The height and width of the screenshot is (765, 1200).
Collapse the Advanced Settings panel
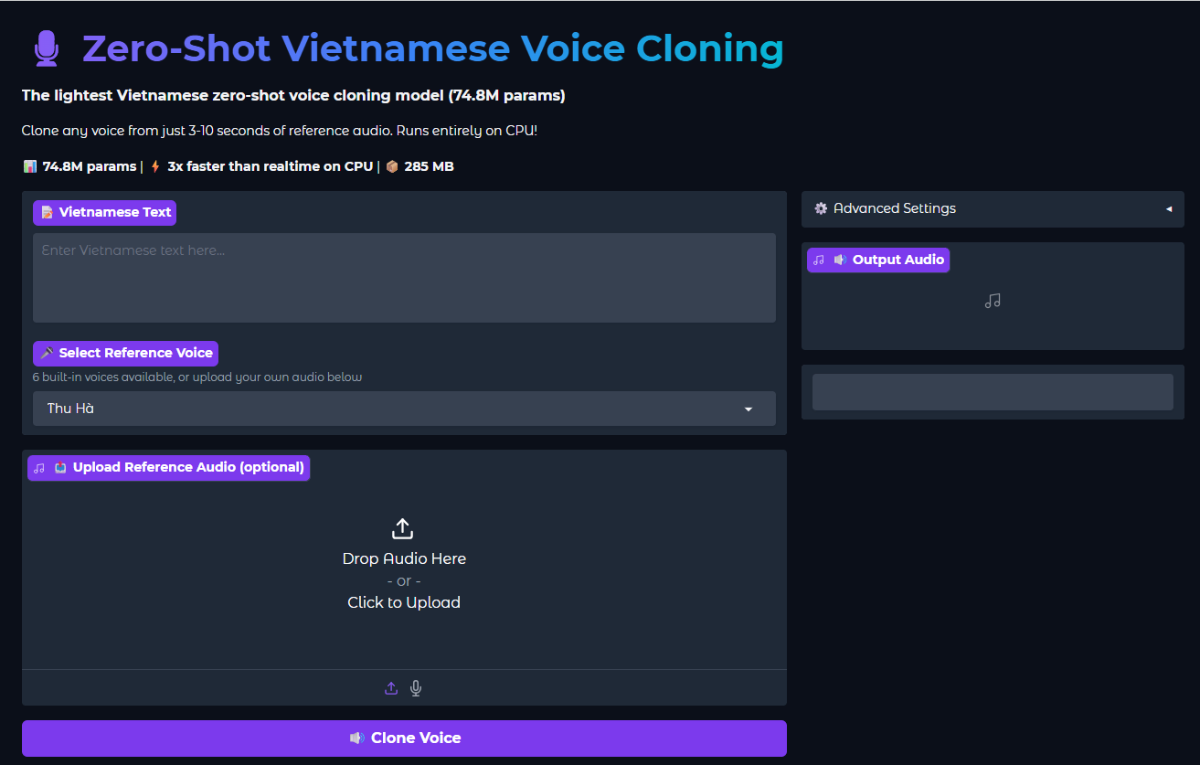tap(1168, 209)
